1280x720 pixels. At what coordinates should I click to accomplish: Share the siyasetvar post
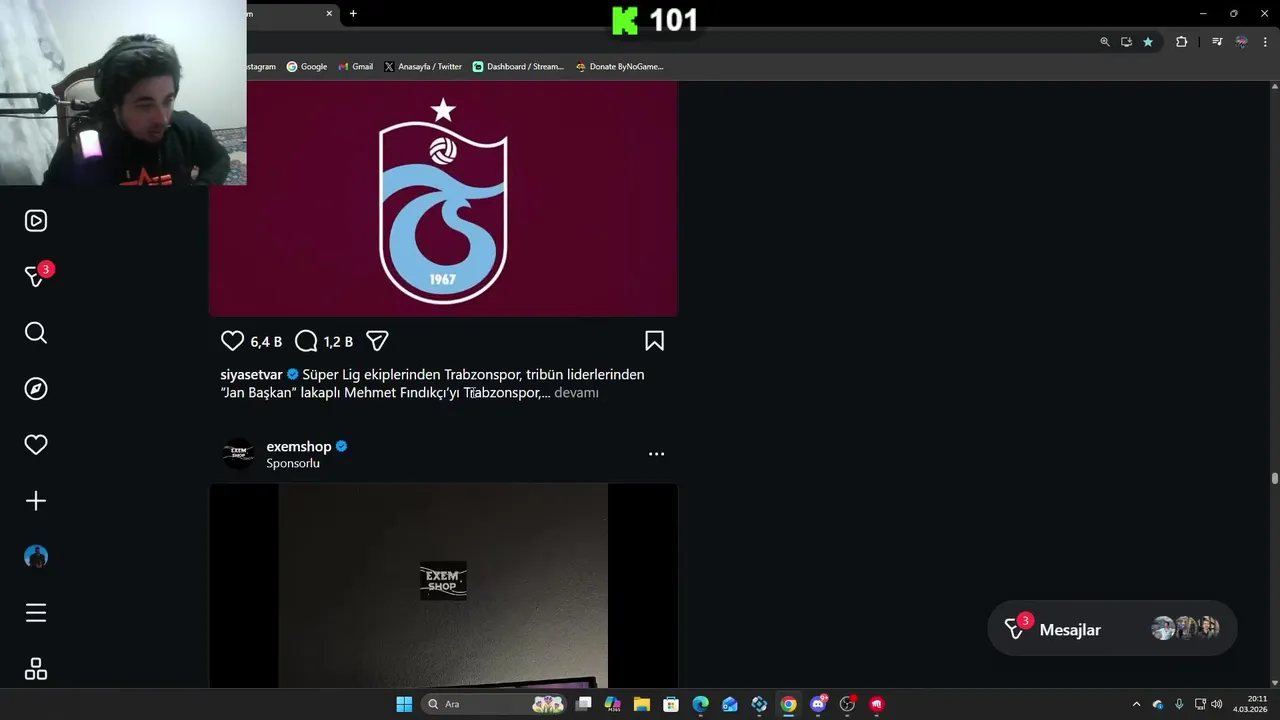(x=377, y=341)
